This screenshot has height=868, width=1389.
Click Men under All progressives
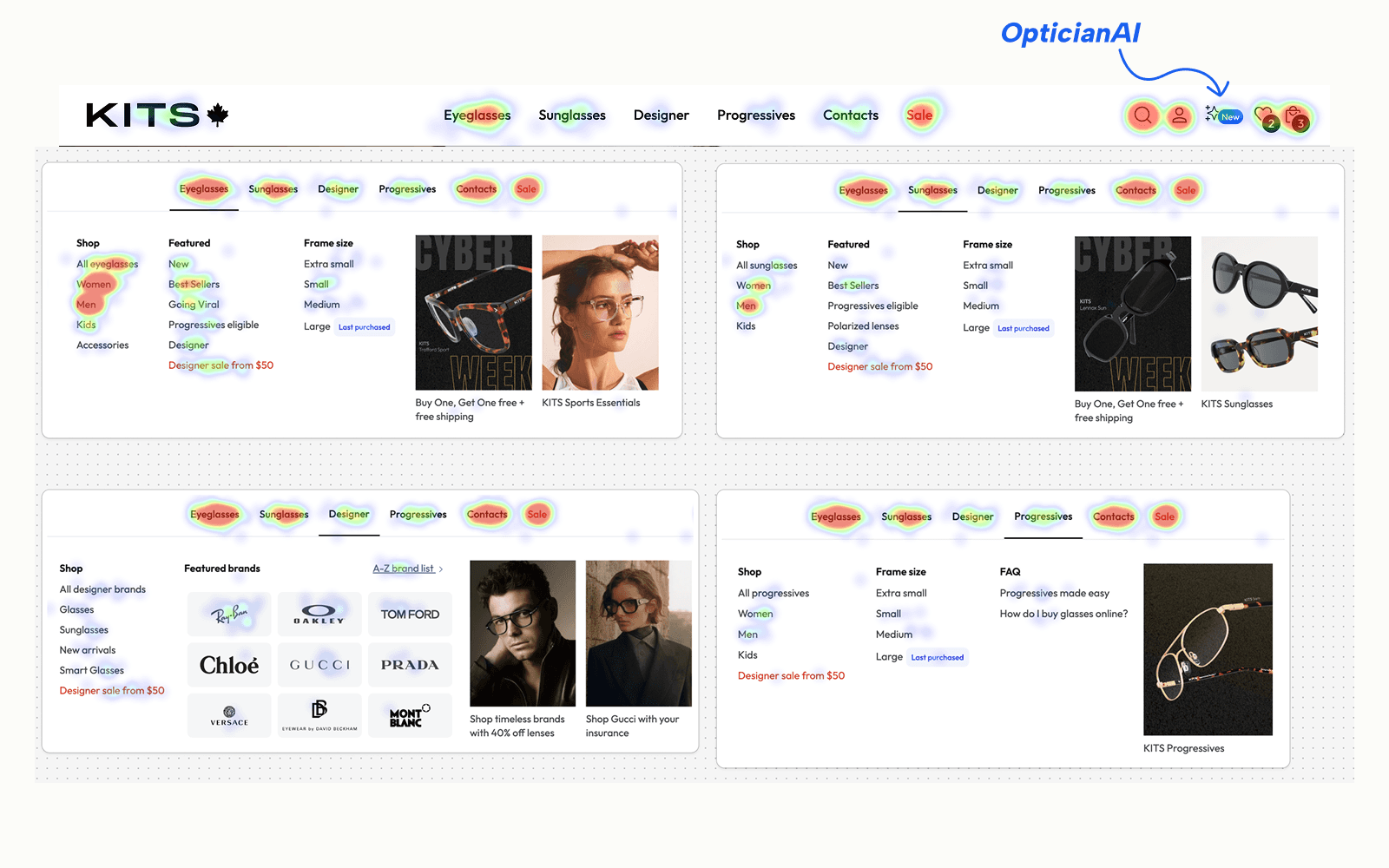(x=747, y=635)
